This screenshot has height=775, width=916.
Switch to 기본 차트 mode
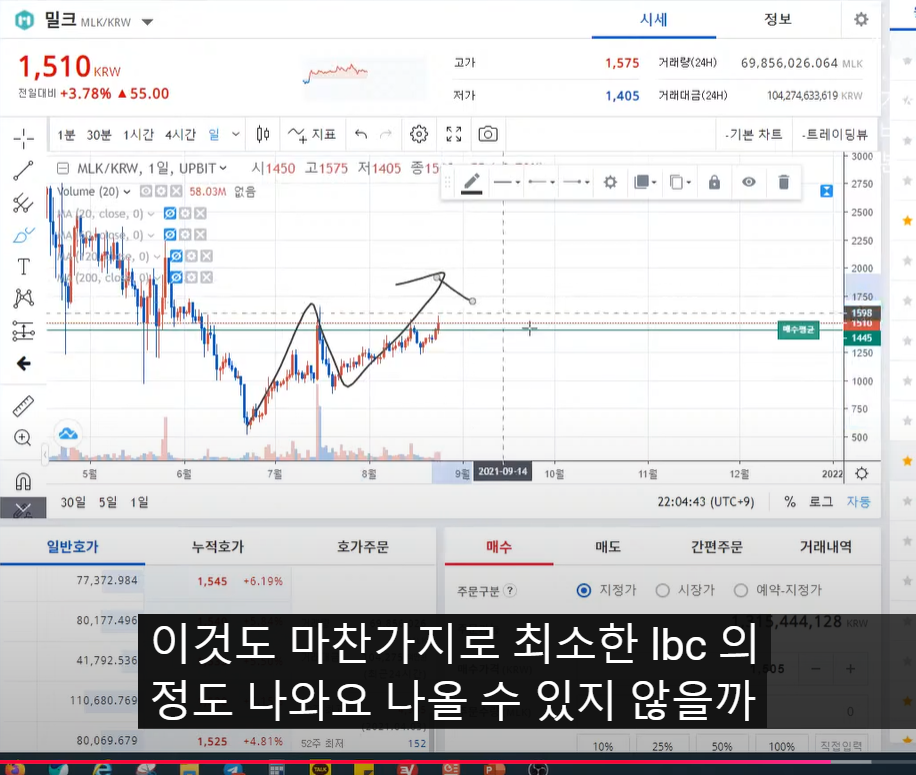[754, 134]
